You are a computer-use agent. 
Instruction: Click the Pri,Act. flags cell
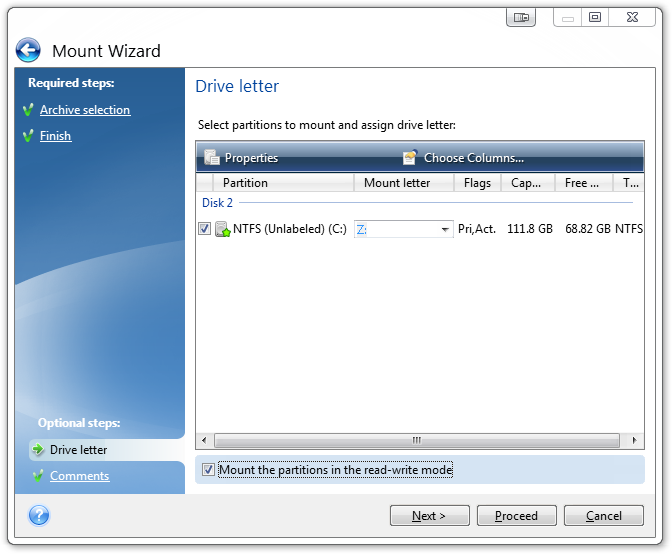tap(477, 229)
